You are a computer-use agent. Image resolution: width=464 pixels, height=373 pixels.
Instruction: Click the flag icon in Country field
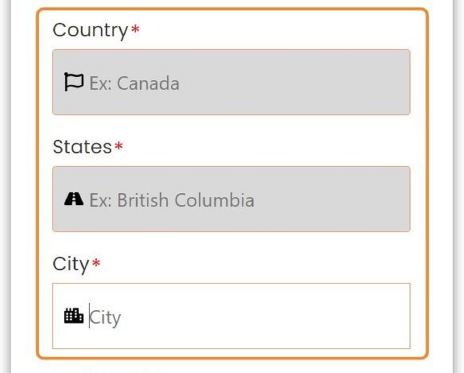pyautogui.click(x=73, y=82)
